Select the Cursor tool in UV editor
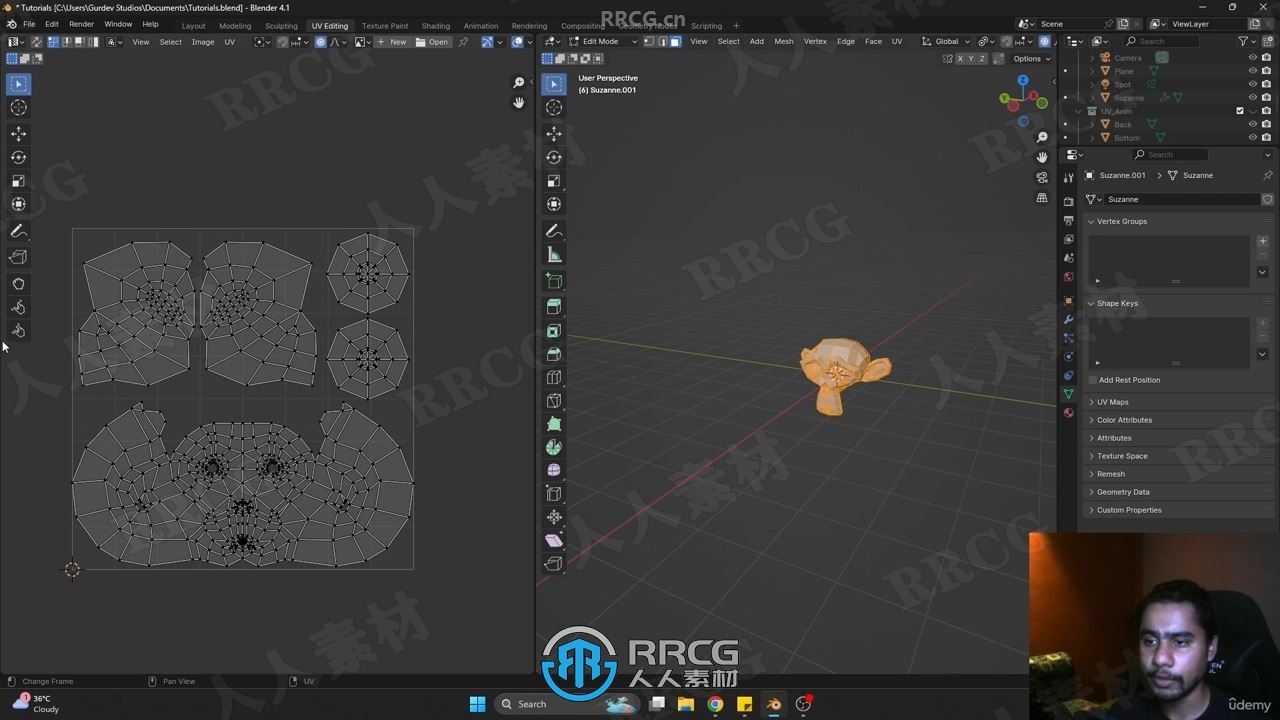1280x720 pixels. tap(18, 107)
